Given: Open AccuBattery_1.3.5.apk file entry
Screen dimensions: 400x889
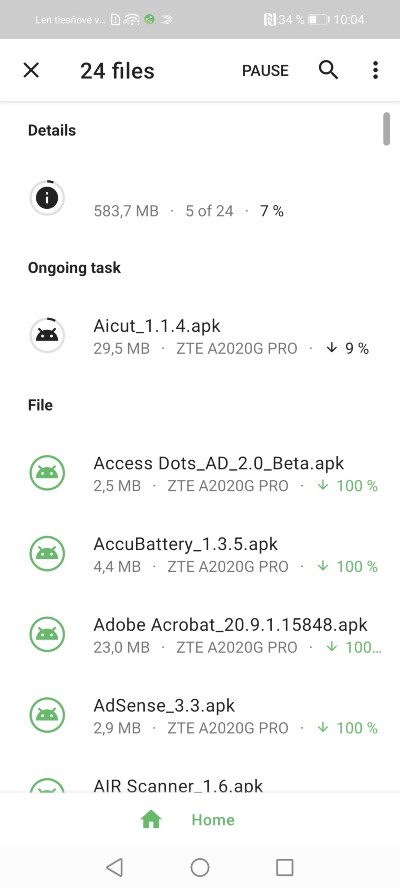Looking at the screenshot, I should click(x=200, y=553).
